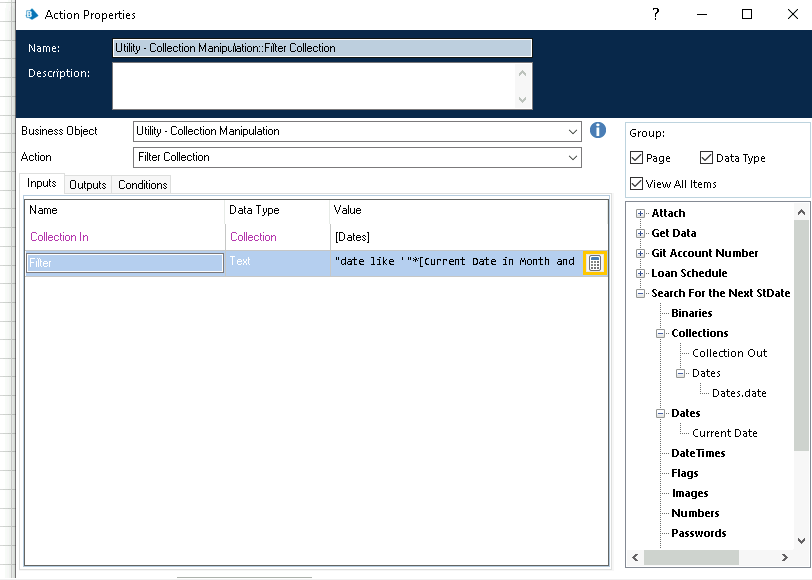Open the expression calculator for Filter
Image resolution: width=812 pixels, height=580 pixels.
[x=594, y=263]
